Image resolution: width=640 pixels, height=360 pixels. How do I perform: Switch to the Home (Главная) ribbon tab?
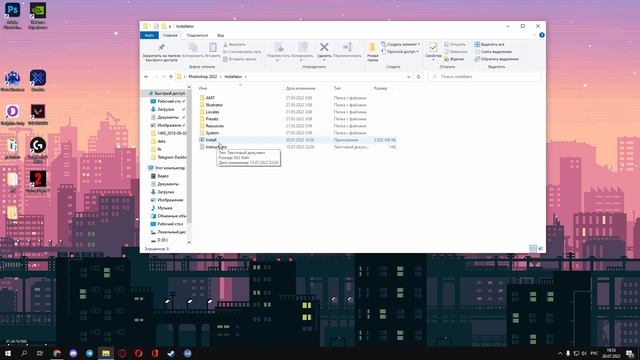170,35
